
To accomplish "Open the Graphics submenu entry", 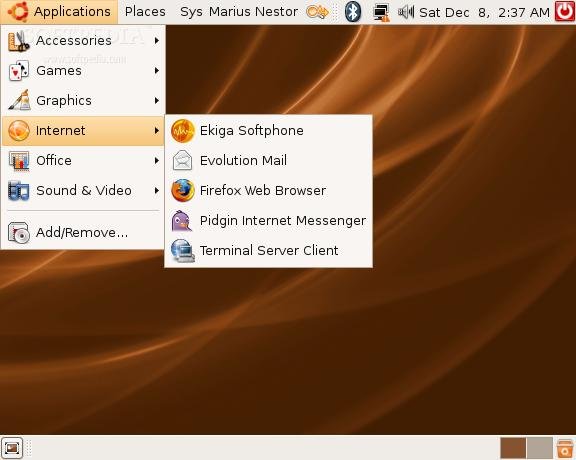I will [83, 100].
